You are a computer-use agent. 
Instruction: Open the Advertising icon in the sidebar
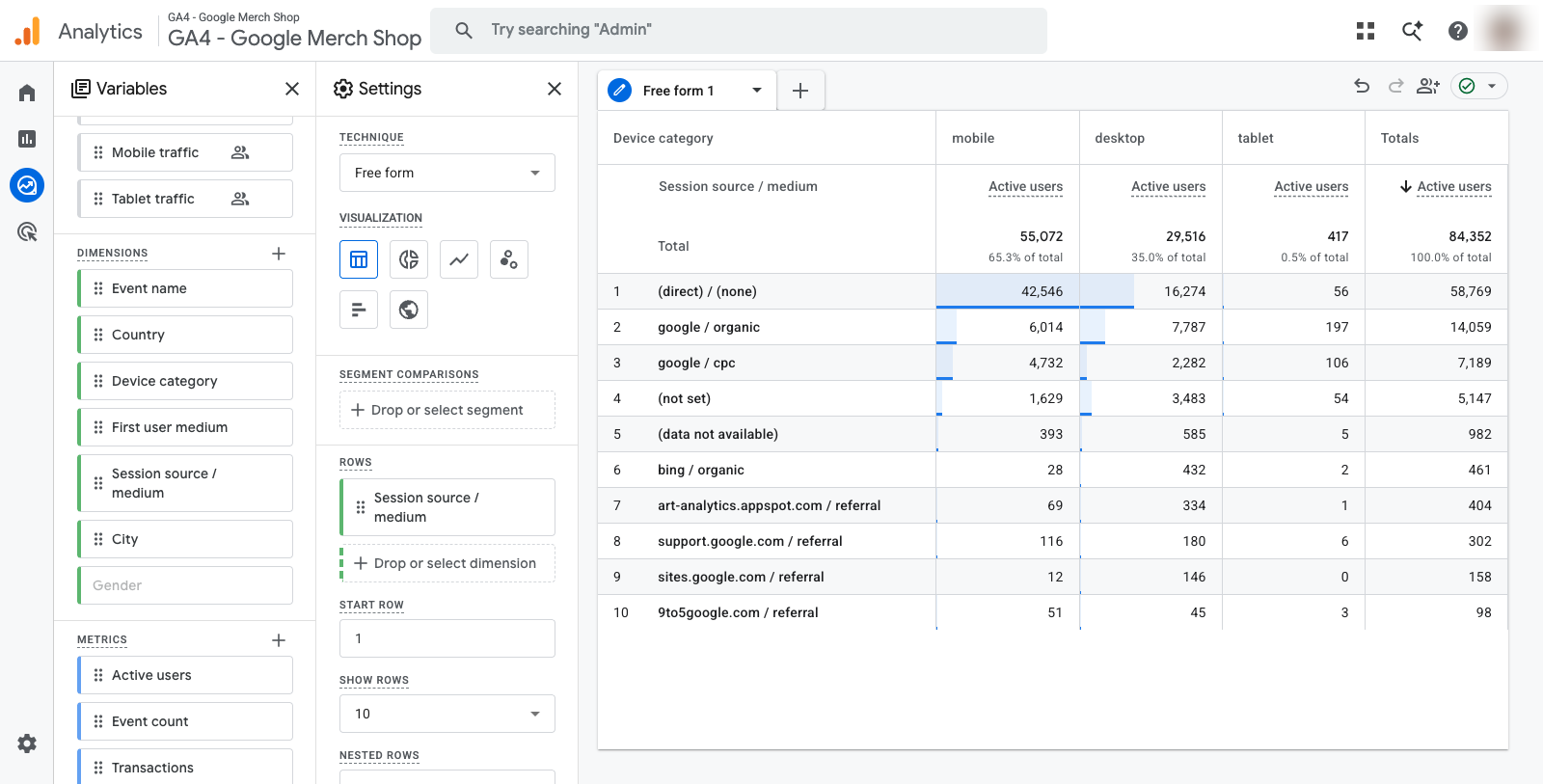coord(27,231)
